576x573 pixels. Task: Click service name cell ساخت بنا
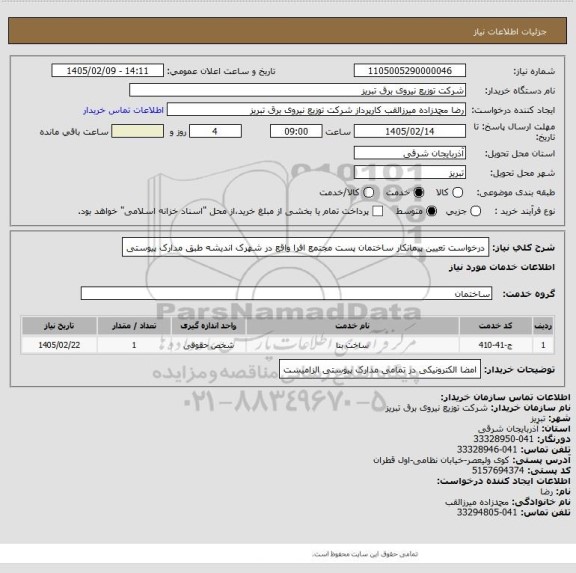pos(352,345)
